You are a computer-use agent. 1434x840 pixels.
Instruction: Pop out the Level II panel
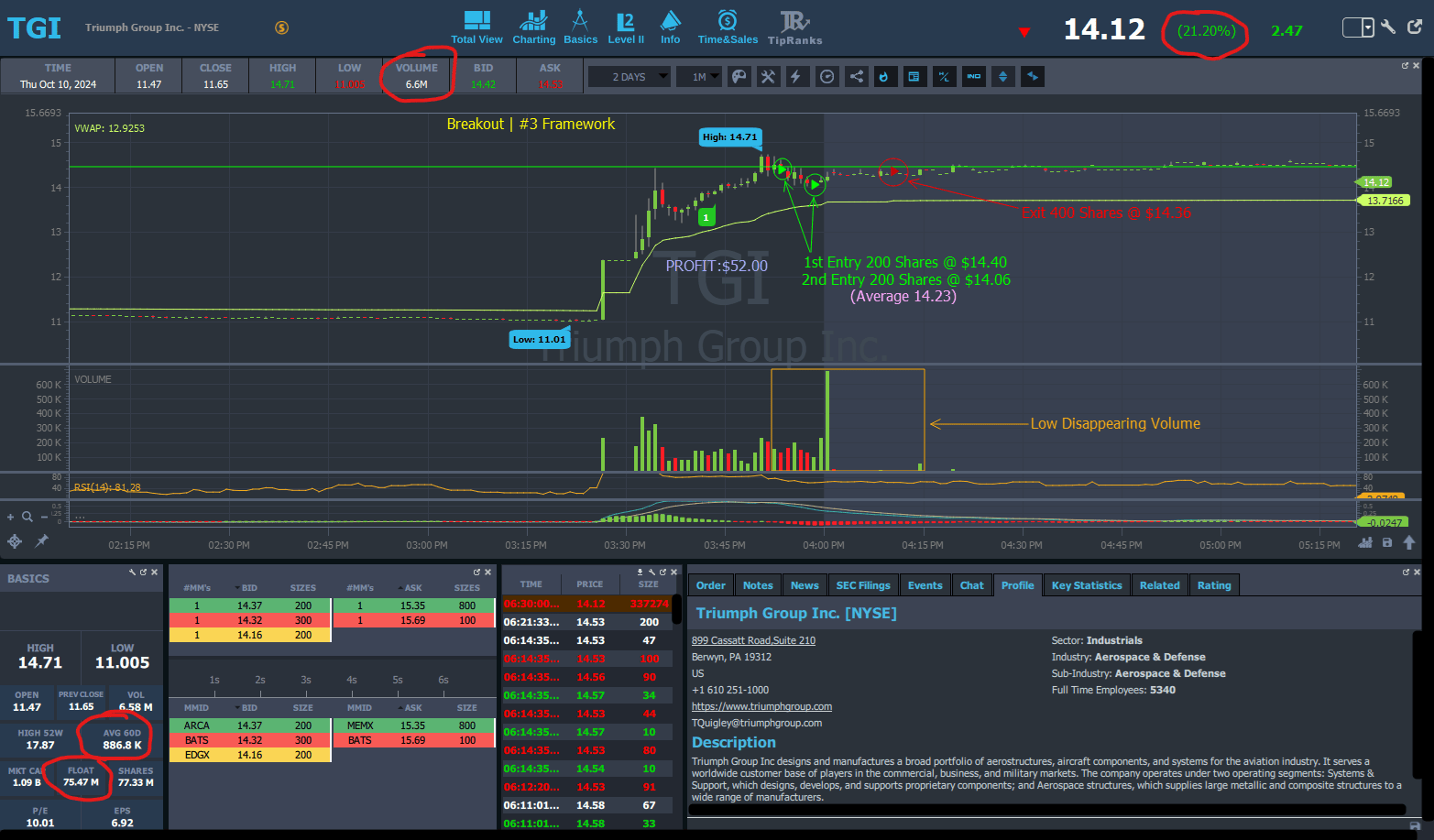pyautogui.click(x=476, y=572)
